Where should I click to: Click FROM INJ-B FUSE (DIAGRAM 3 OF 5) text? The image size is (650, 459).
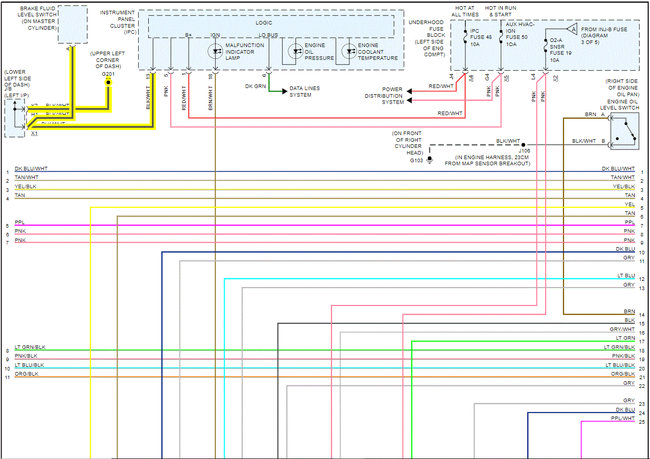point(604,36)
